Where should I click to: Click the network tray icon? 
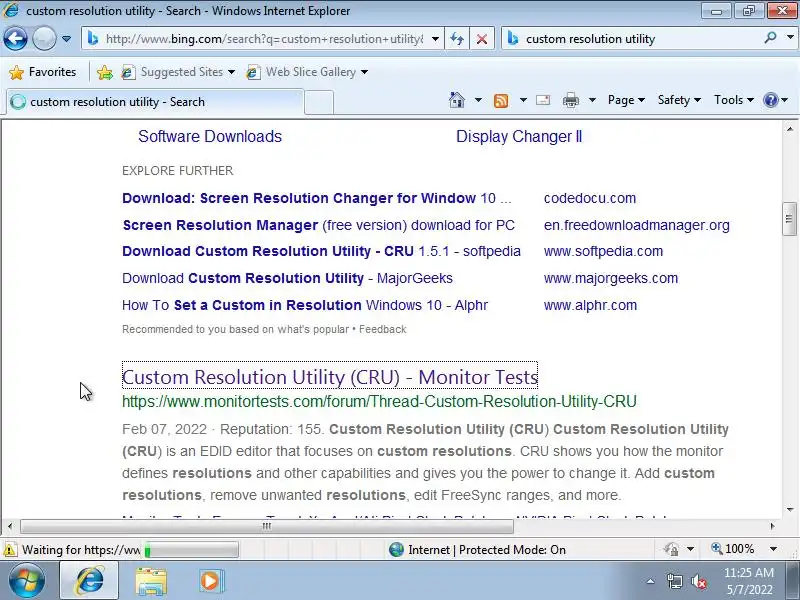tap(674, 581)
